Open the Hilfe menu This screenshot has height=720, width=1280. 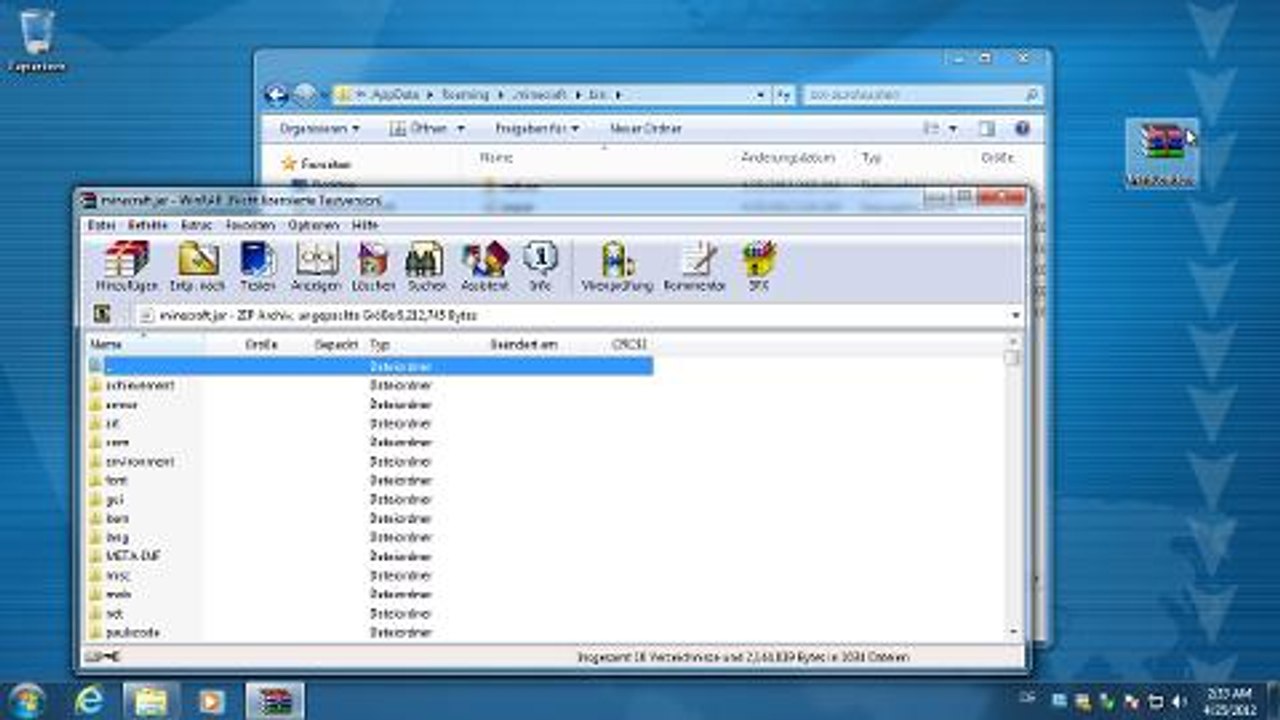(365, 225)
